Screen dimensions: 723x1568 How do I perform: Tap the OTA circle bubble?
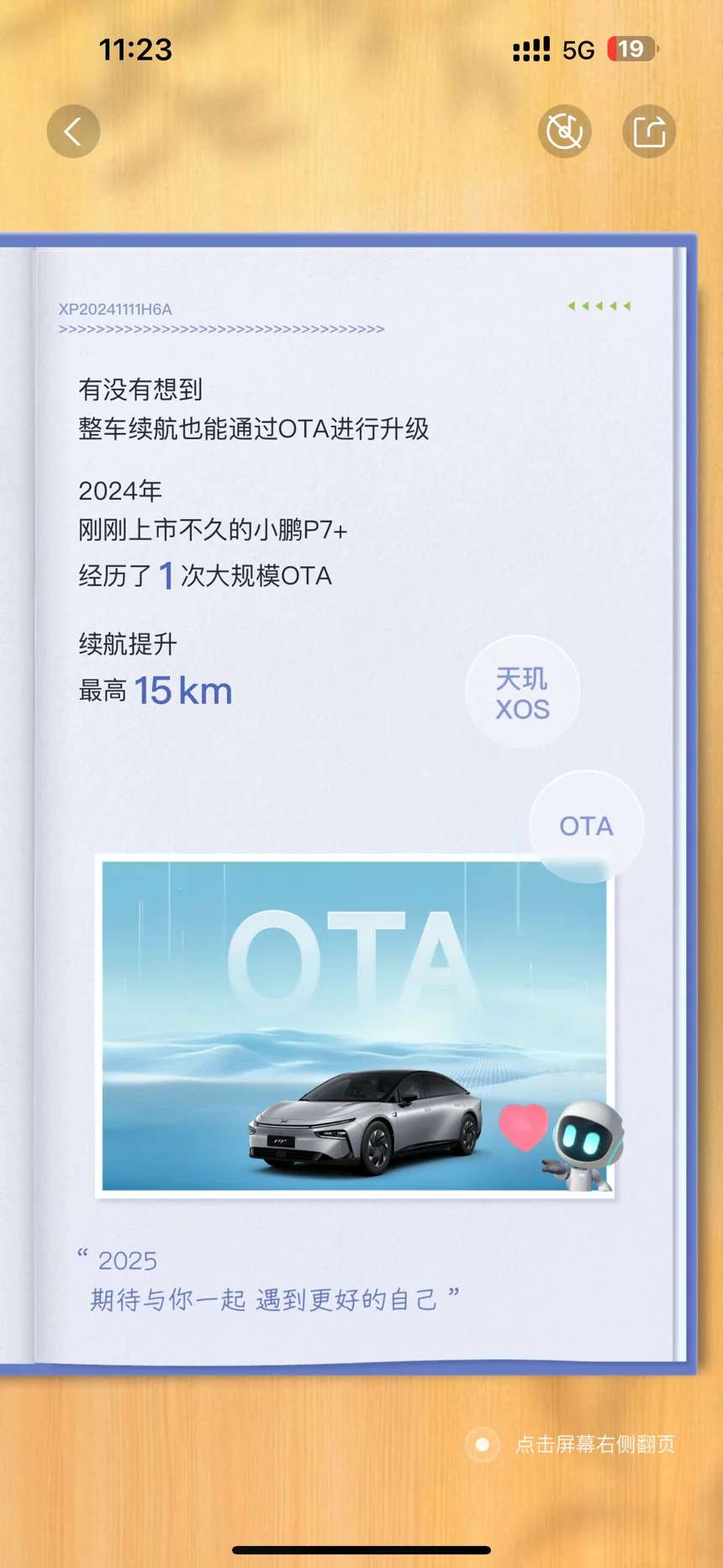(586, 826)
